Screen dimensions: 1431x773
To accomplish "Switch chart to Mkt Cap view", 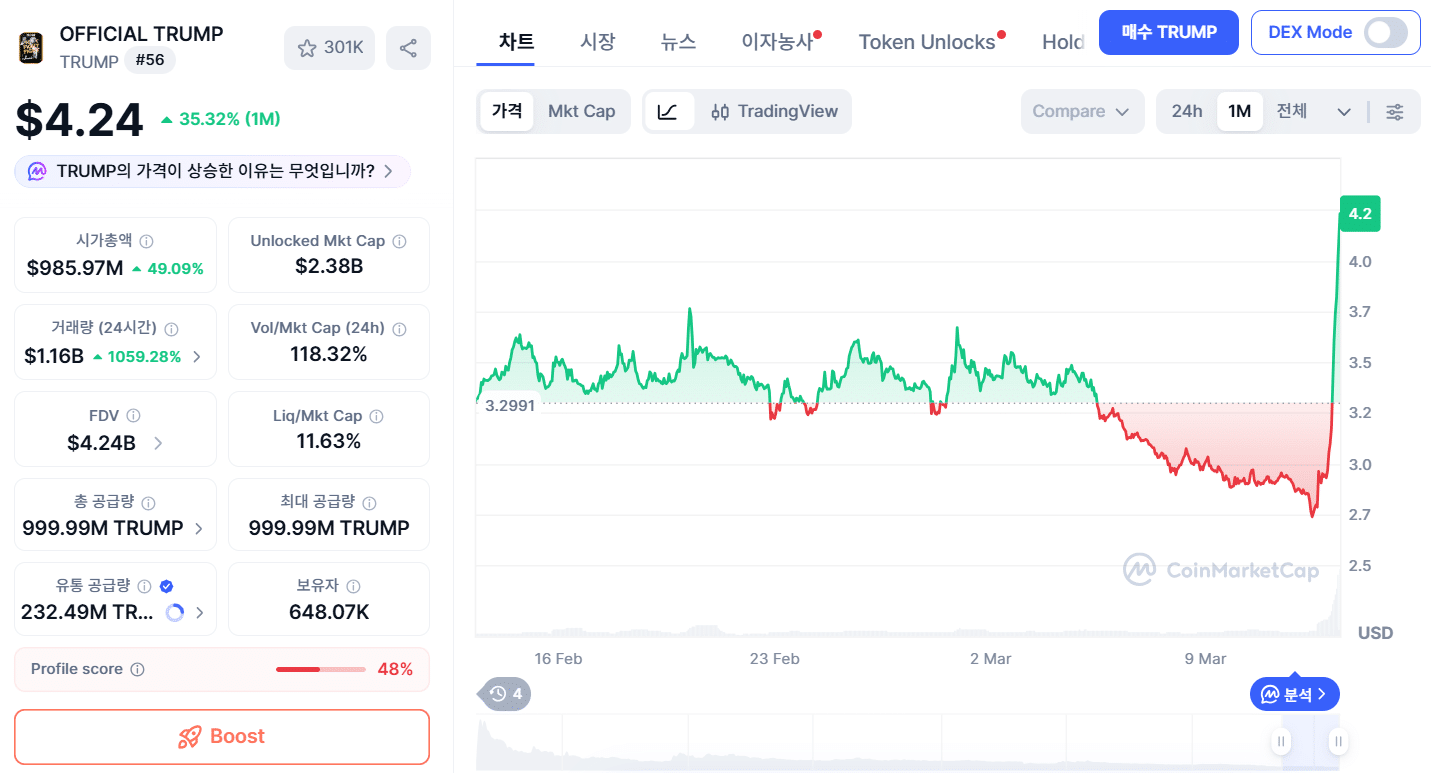I will point(581,111).
